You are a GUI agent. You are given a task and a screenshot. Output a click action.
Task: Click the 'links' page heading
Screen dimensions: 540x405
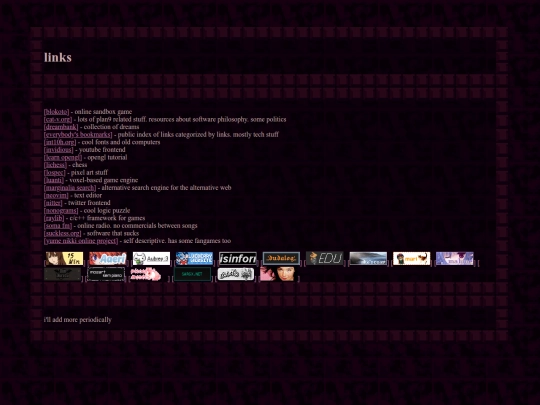click(x=58, y=57)
